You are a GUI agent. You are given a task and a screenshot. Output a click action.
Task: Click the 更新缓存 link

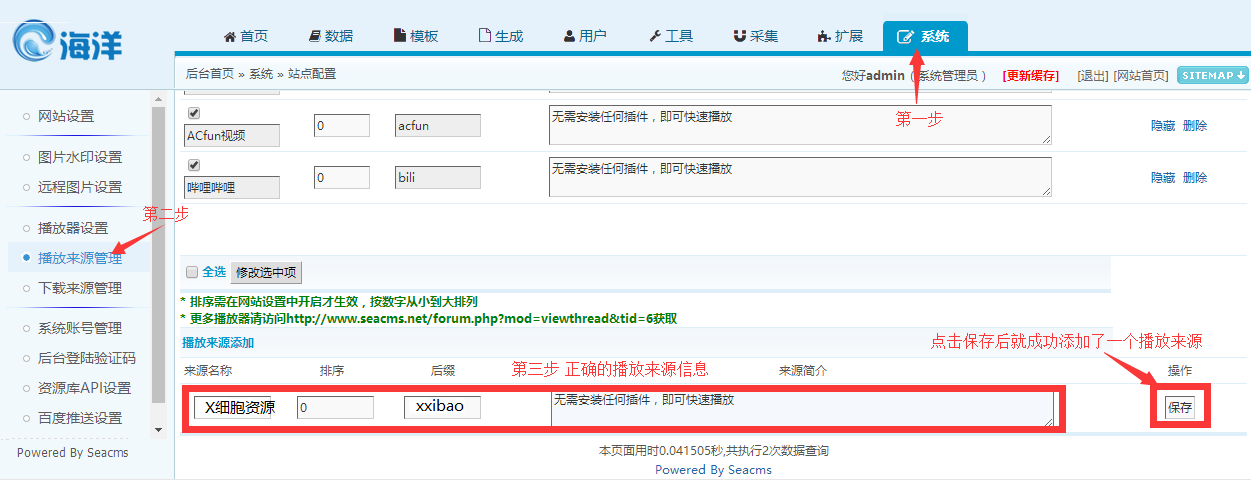pyautogui.click(x=1031, y=75)
